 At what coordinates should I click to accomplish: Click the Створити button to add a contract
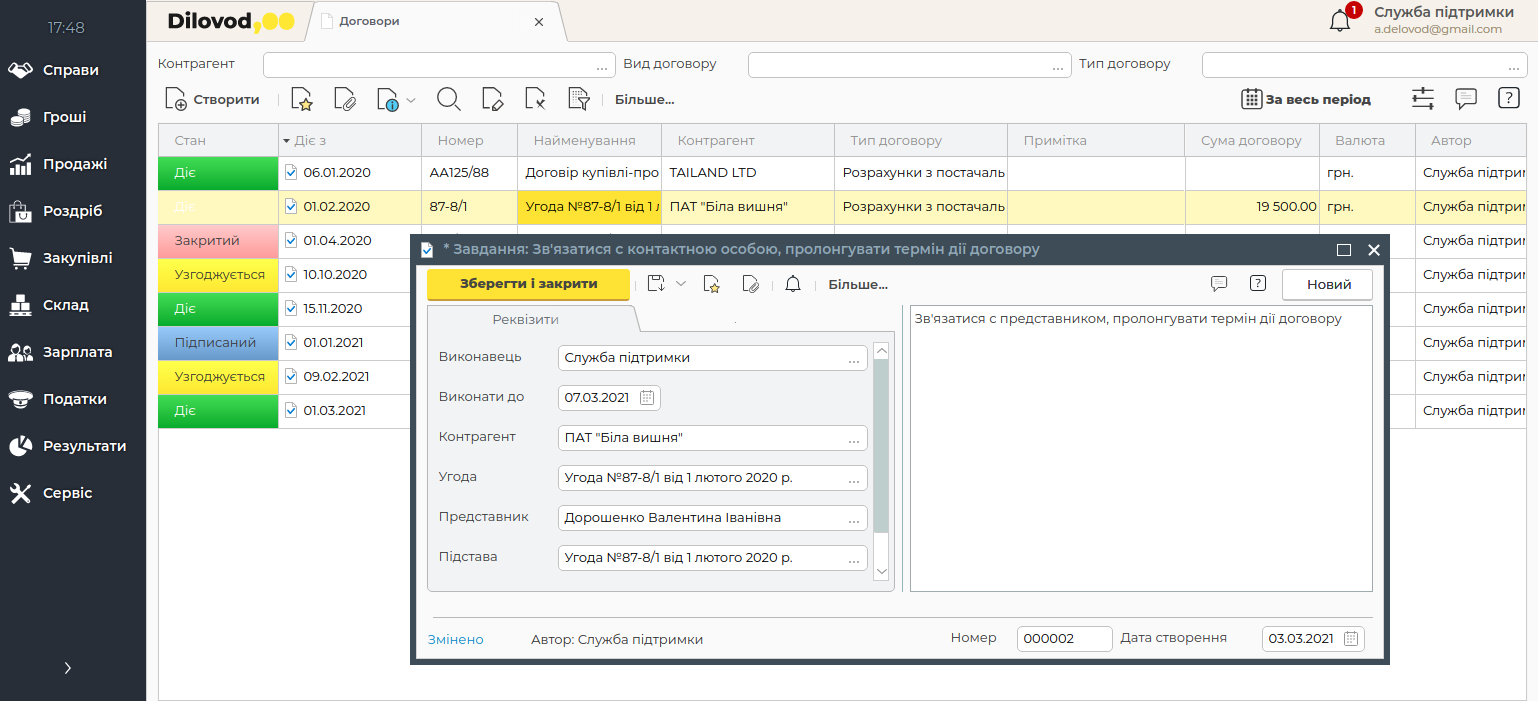coord(212,99)
